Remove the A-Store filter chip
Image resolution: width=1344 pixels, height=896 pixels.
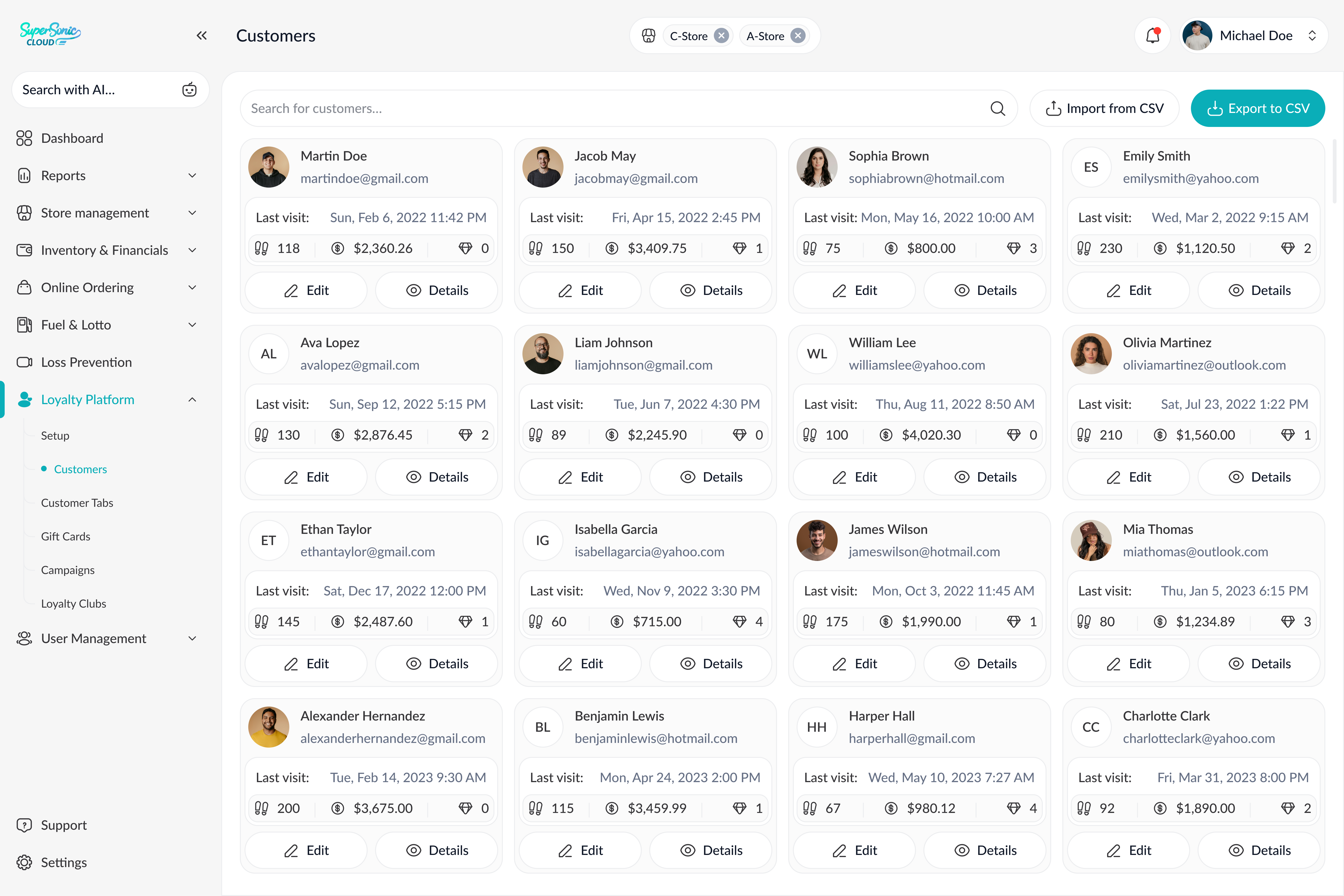pyautogui.click(x=798, y=36)
